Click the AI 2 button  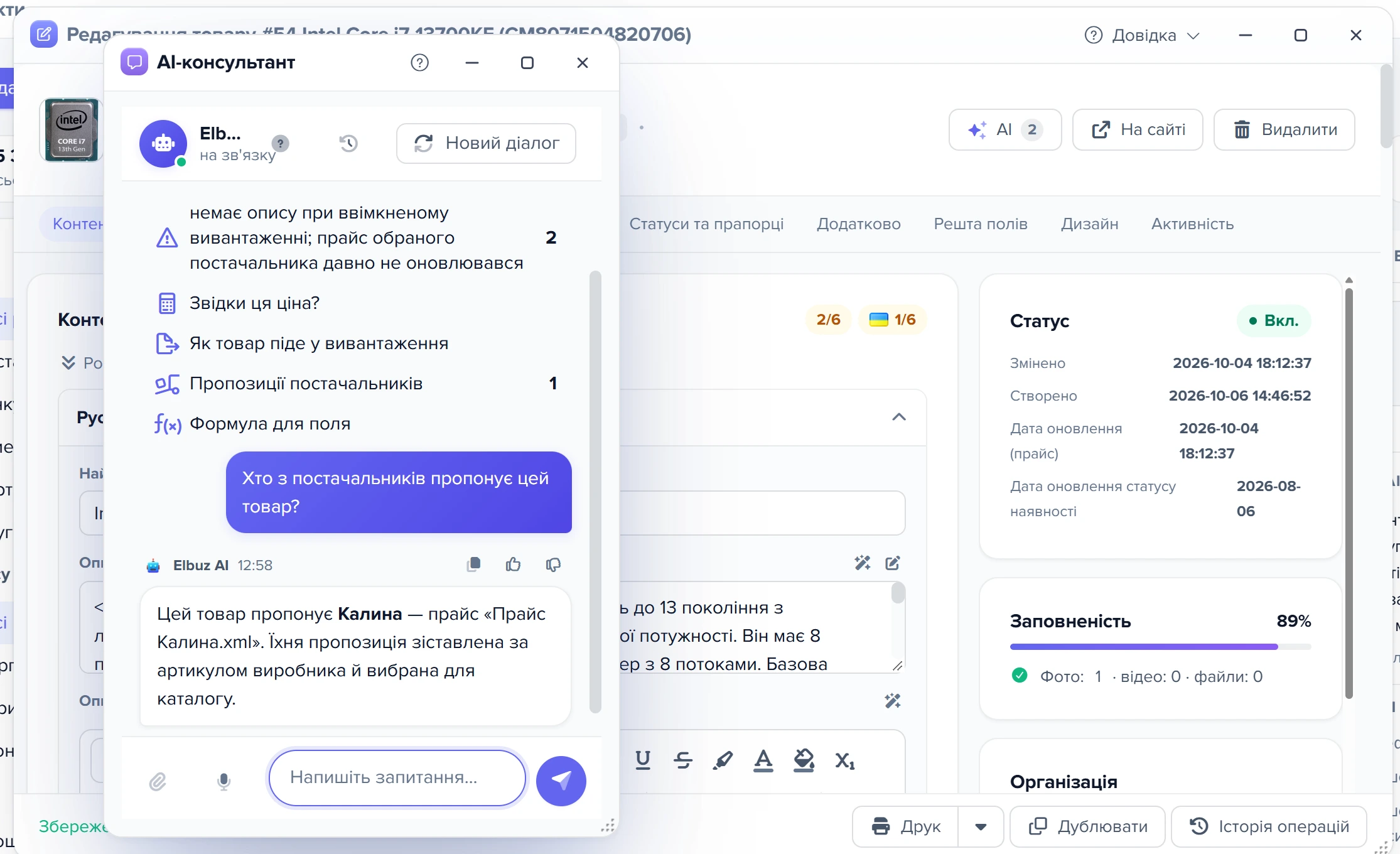point(1005,130)
